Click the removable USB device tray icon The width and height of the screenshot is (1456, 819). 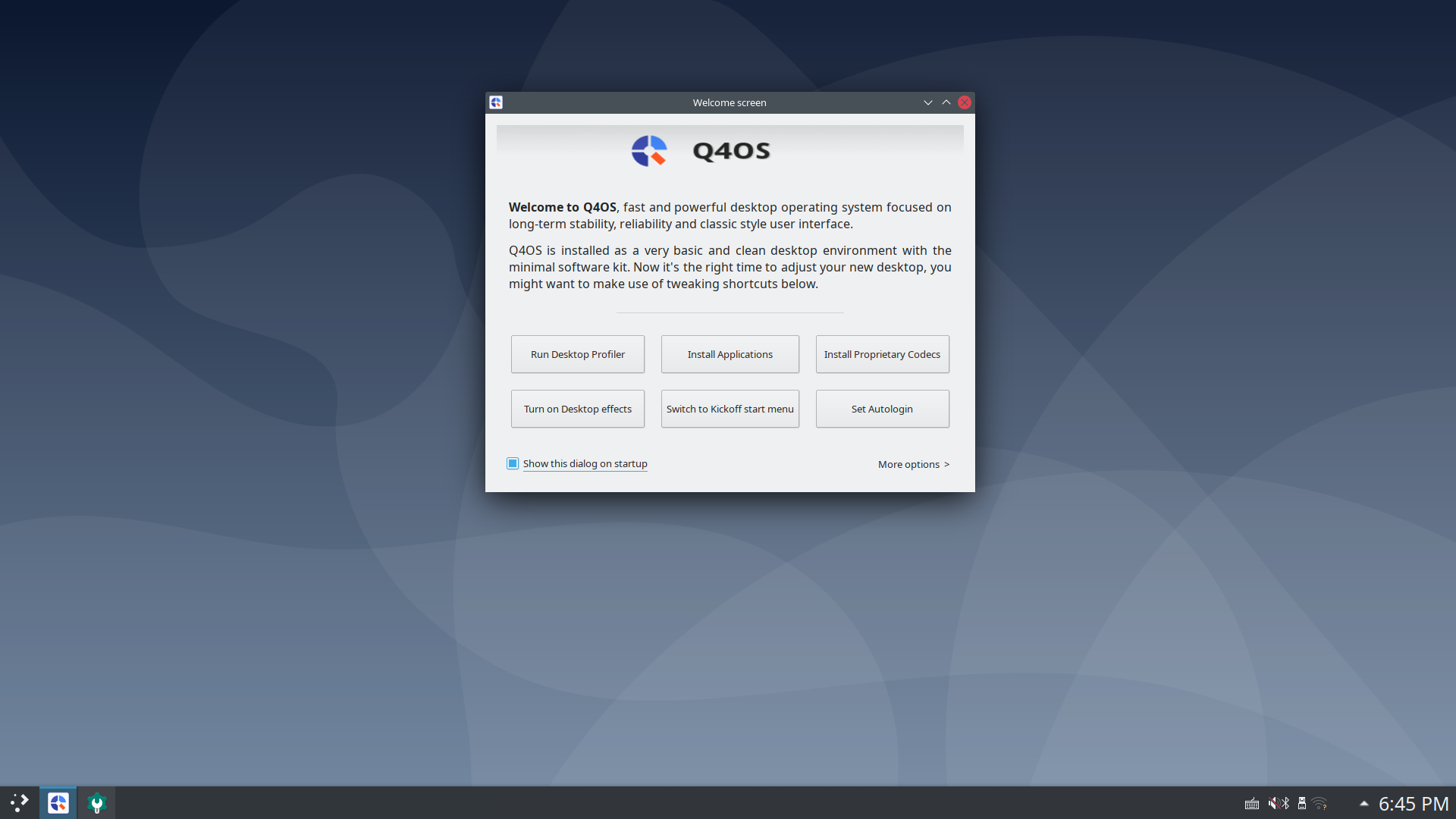(x=1302, y=804)
